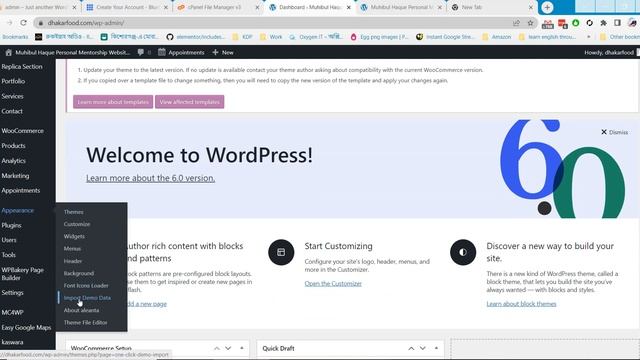
Task: Click Learn about block themes link
Action: [521, 304]
